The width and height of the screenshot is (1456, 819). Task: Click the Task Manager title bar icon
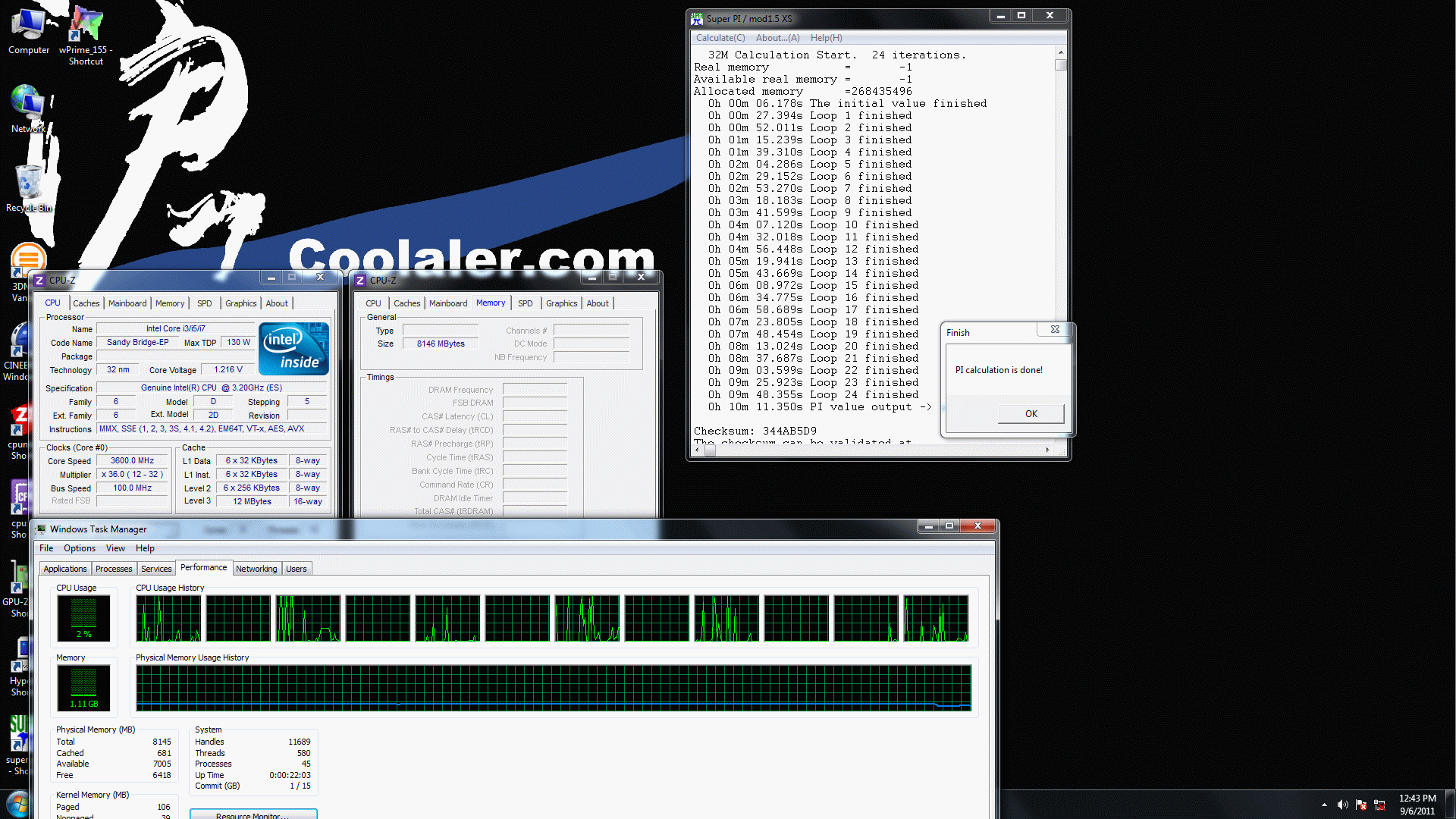click(41, 529)
